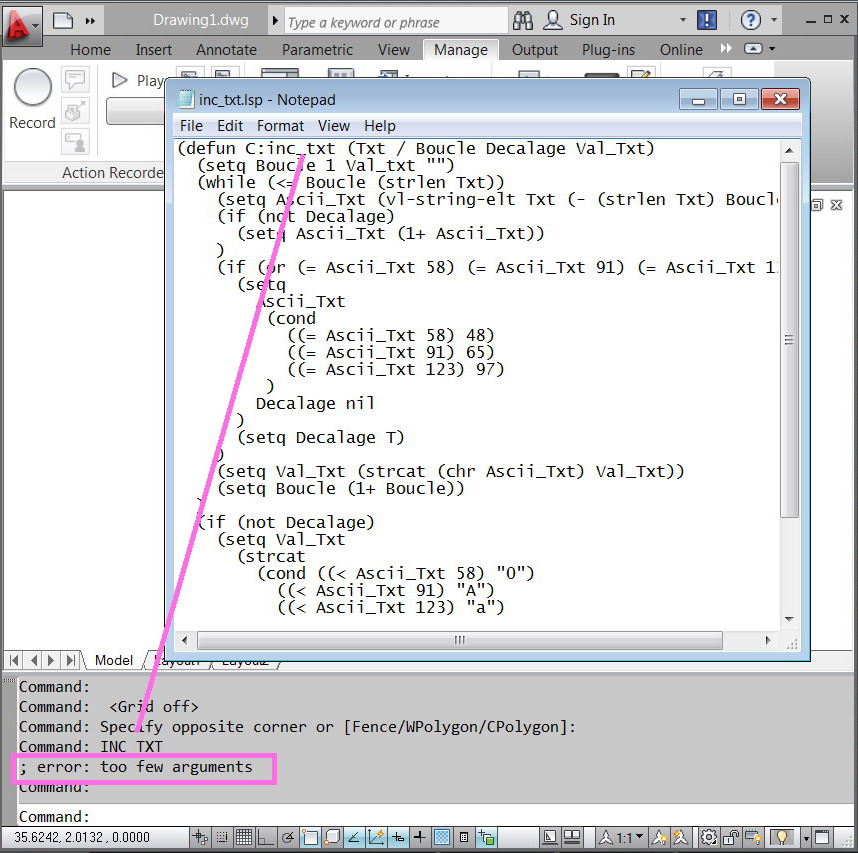This screenshot has height=853, width=858.
Task: Click the Notepad vertical scrollbar thumb
Action: pos(789,339)
